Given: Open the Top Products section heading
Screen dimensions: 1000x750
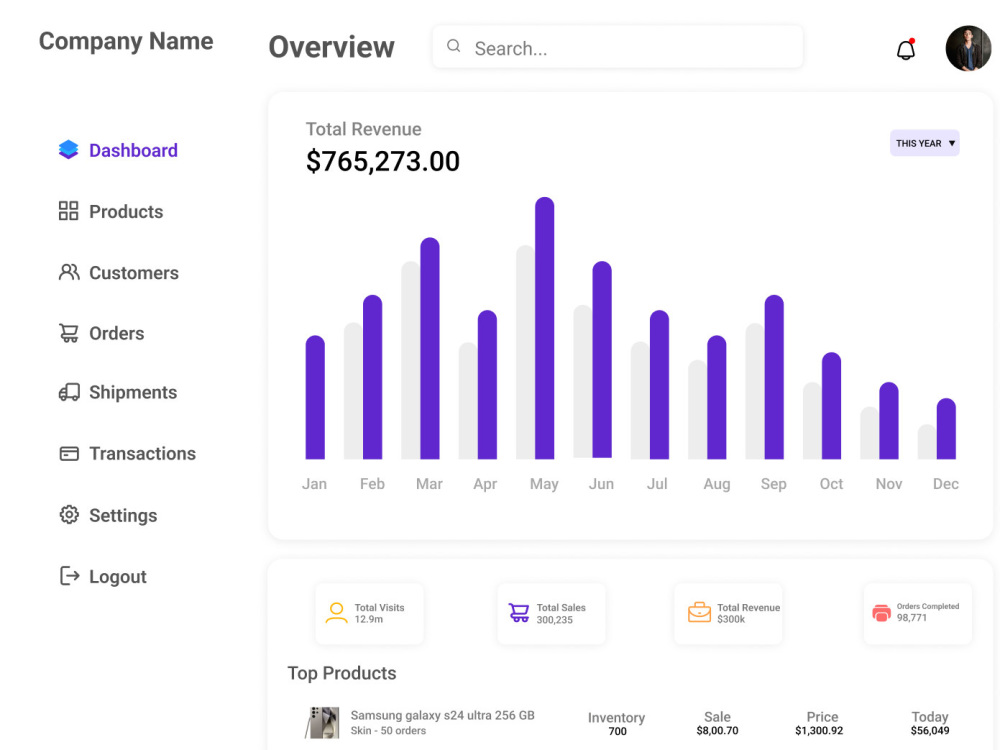Looking at the screenshot, I should click(342, 673).
